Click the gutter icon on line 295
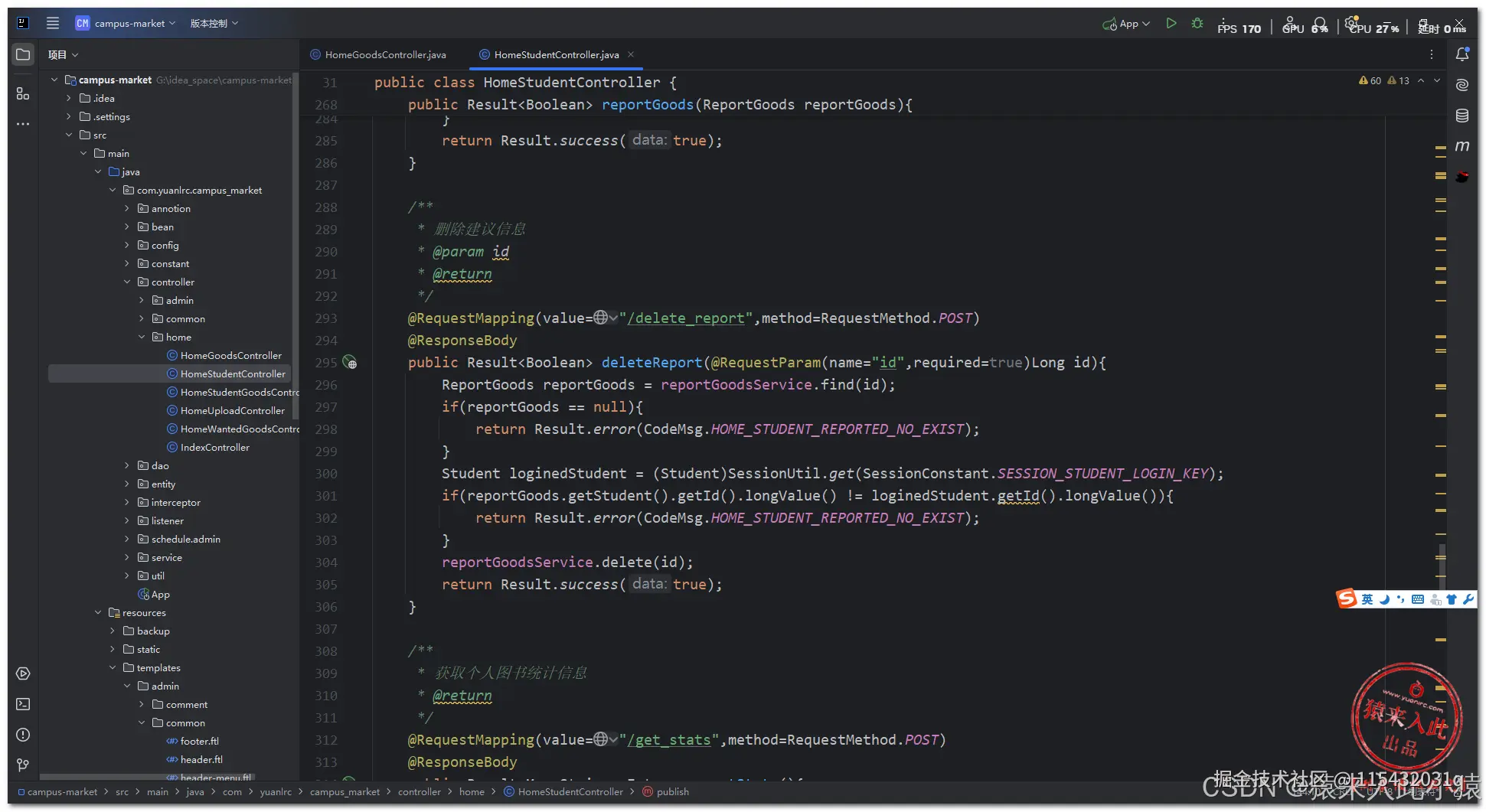The width and height of the screenshot is (1486, 812). (x=350, y=362)
